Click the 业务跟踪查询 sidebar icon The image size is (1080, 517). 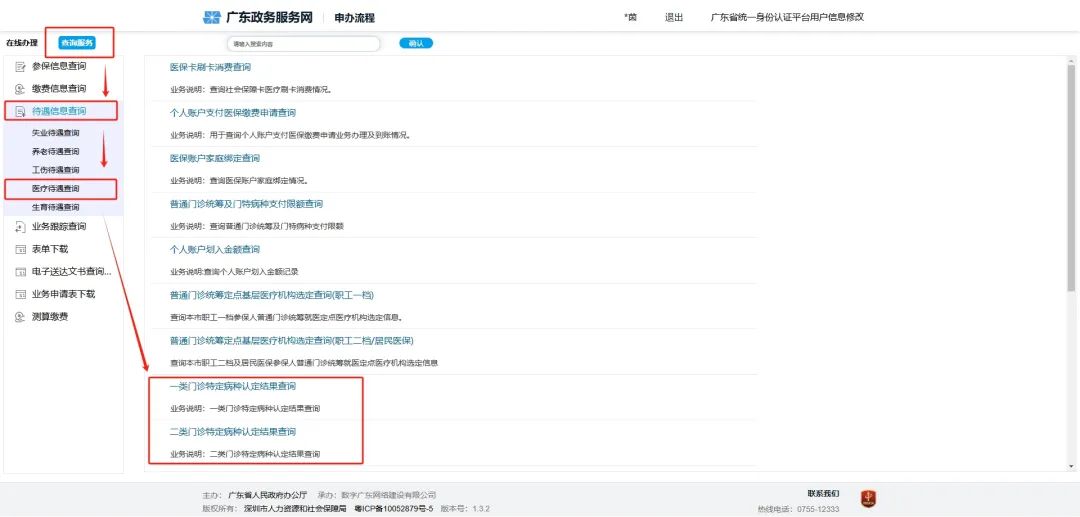tap(20, 226)
